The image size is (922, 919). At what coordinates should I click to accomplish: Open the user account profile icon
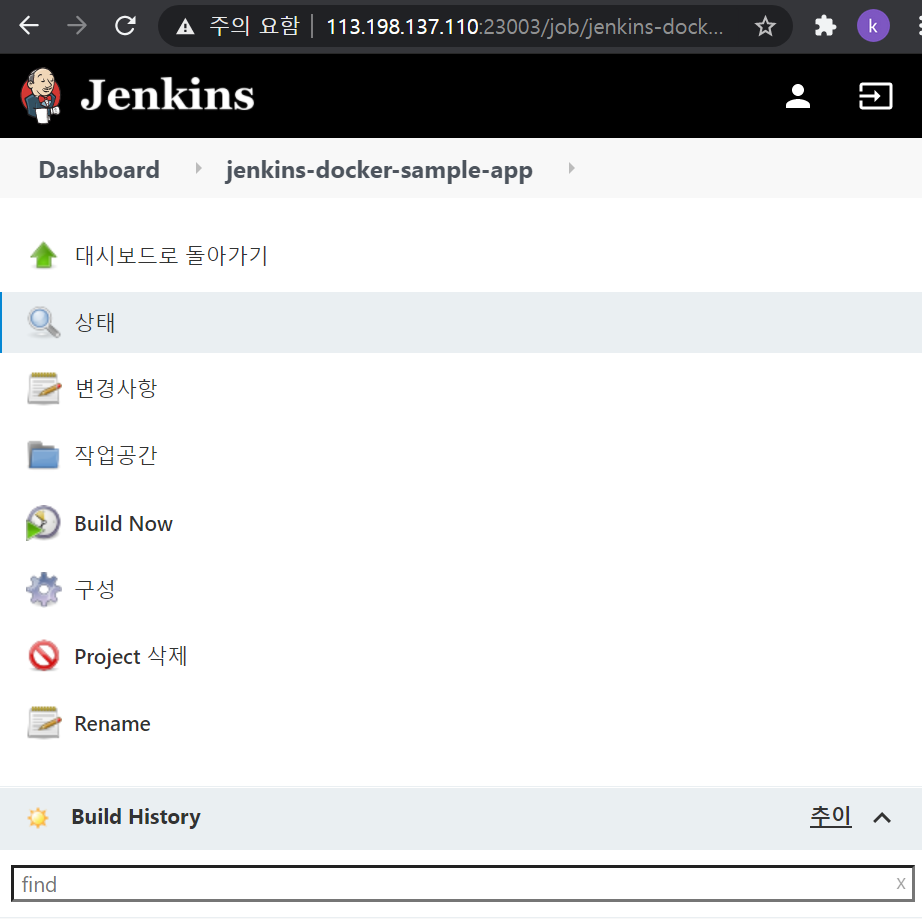click(797, 96)
